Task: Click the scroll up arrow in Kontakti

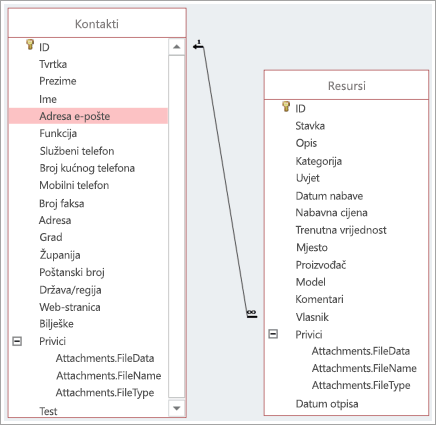Action: tap(177, 47)
